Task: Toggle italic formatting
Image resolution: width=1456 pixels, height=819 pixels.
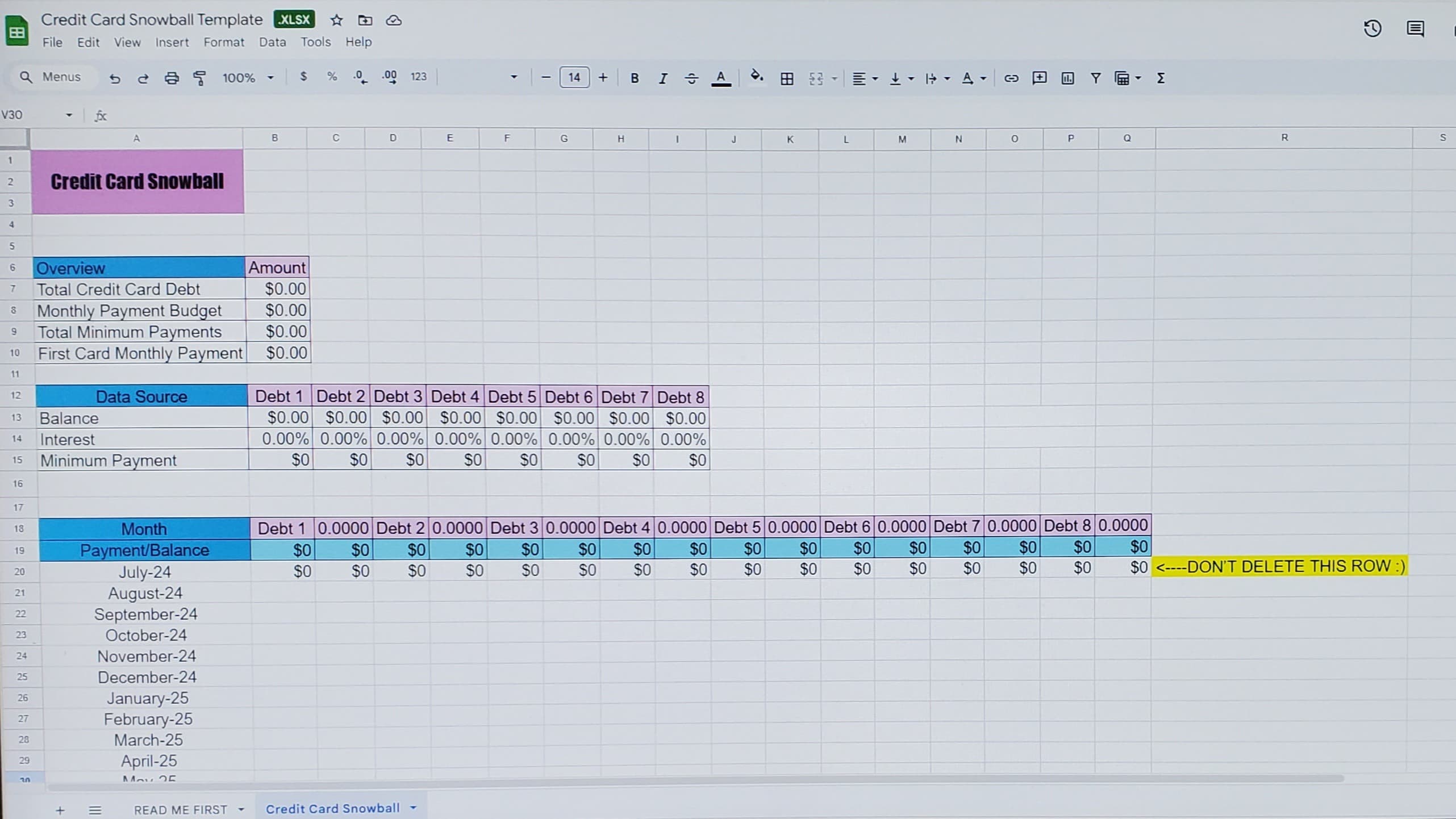Action: pos(662,78)
